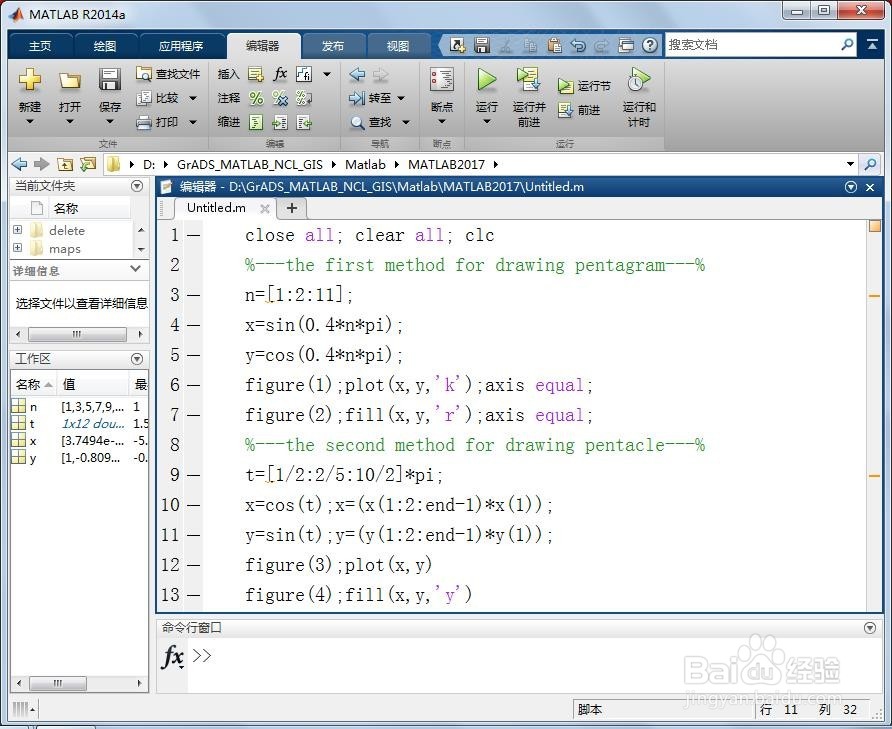Add a new editor tab with plus button
Screen dimensions: 892x729
pos(292,208)
